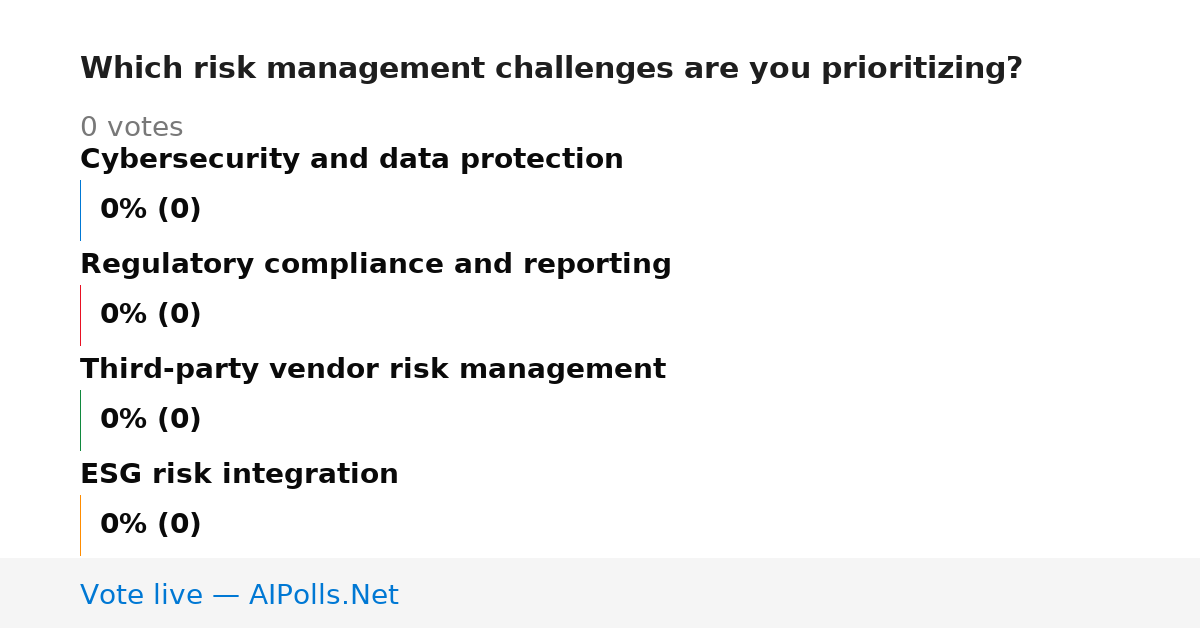Click the word 'prioritizing?' in the title
The image size is (1200, 628).
[922, 69]
